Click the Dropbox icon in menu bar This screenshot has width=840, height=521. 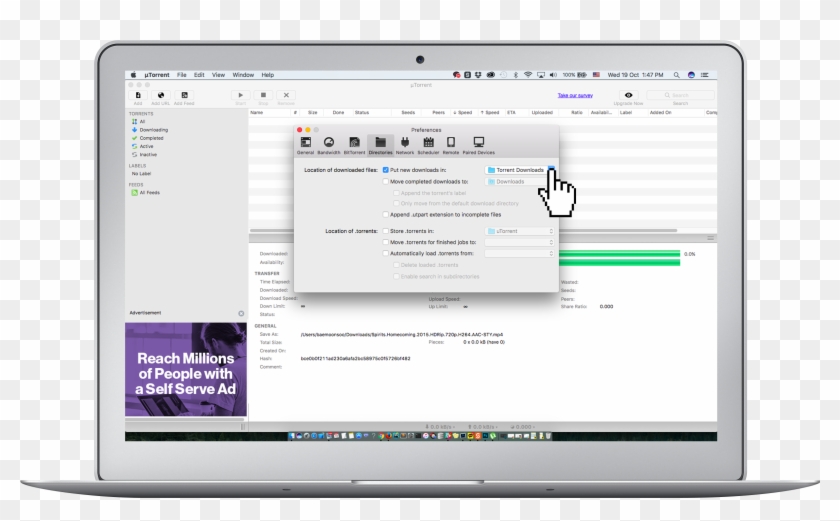coord(478,75)
